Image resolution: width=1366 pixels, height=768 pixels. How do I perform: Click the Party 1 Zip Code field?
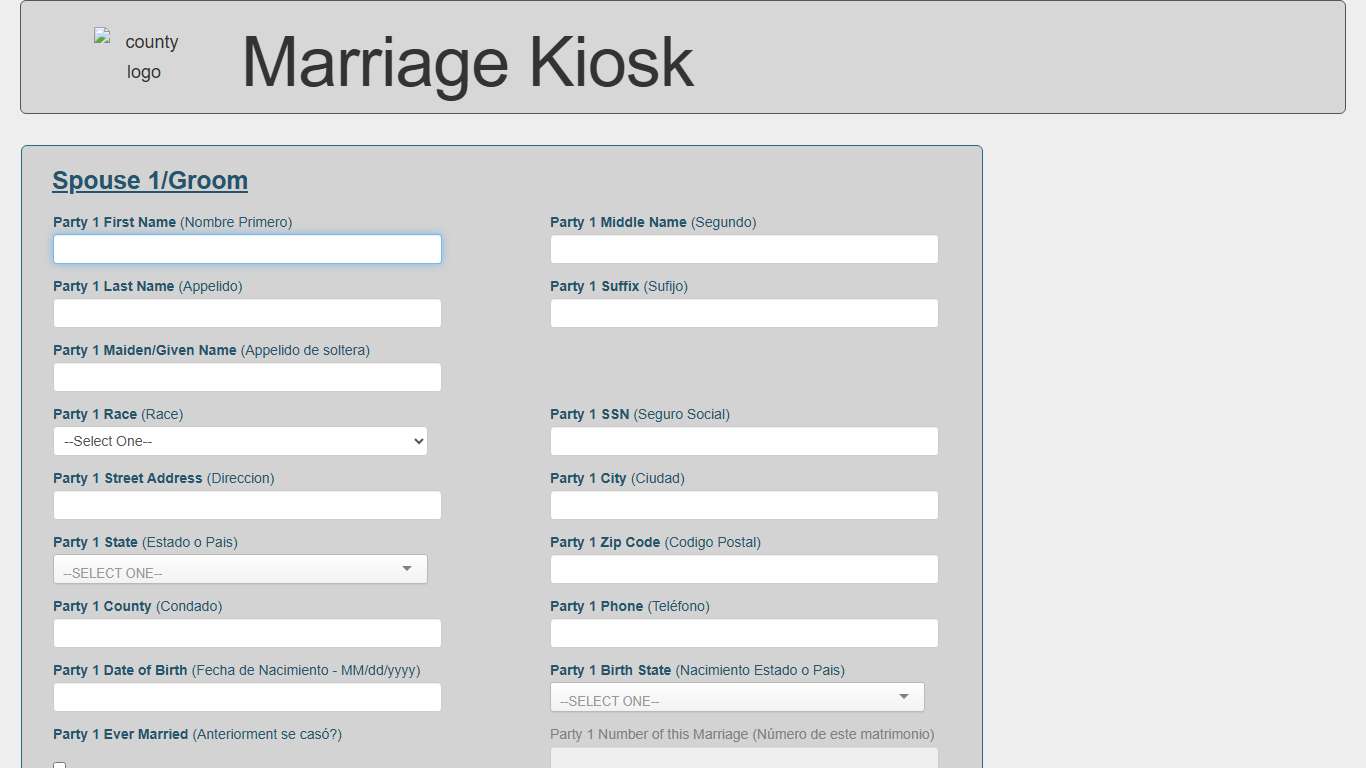point(744,568)
